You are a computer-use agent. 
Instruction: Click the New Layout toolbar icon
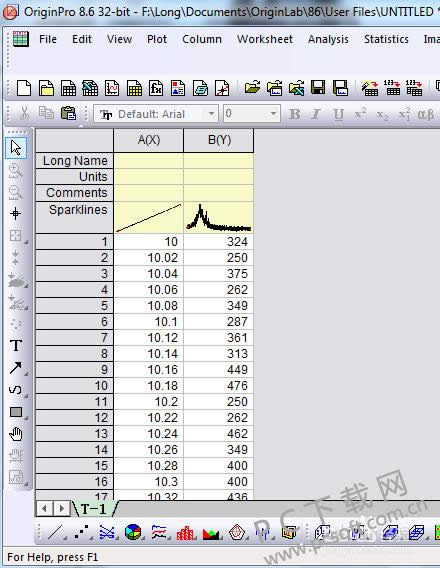point(178,88)
